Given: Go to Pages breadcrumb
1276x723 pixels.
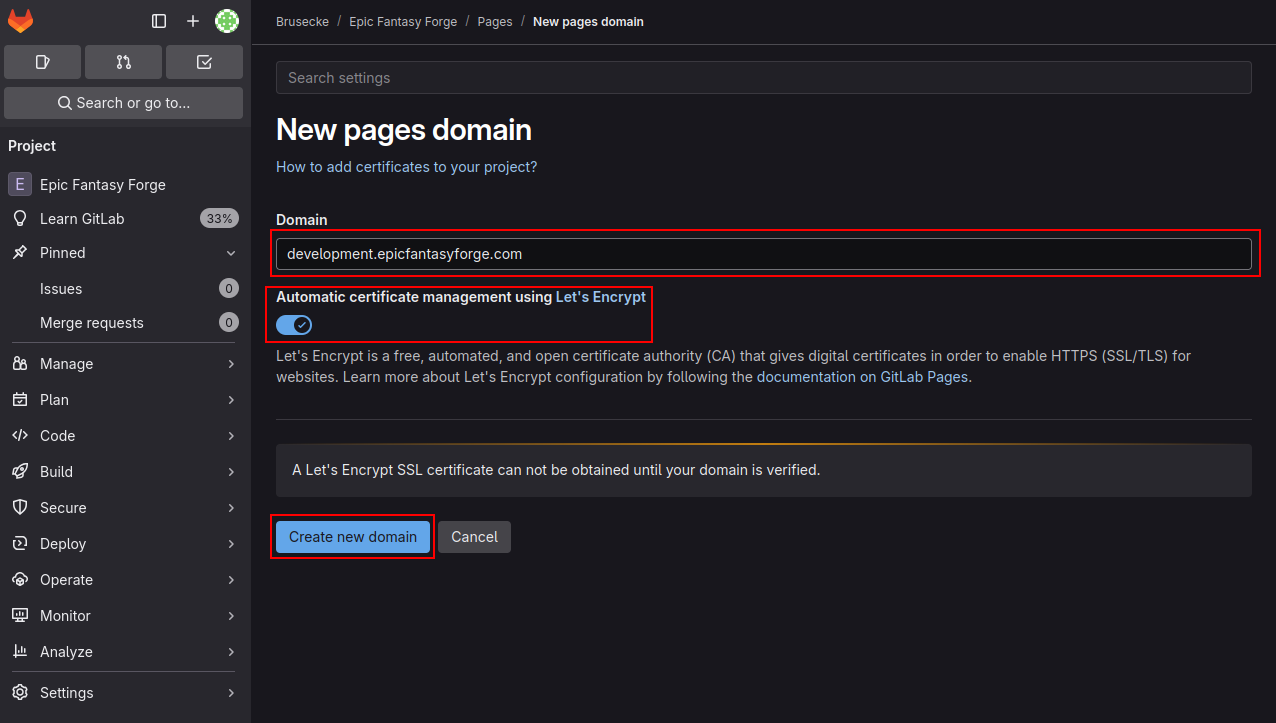Looking at the screenshot, I should [495, 21].
